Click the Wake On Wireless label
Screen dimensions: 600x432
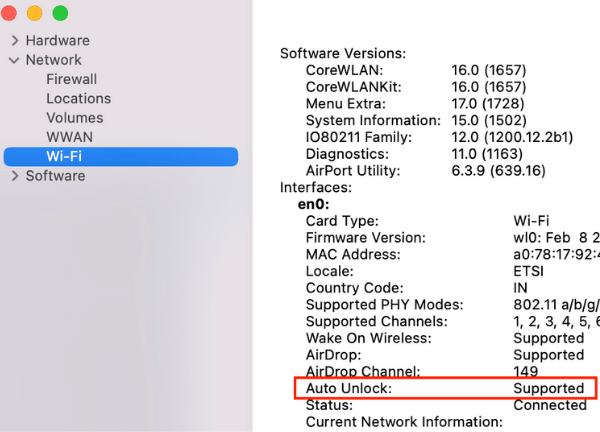[x=368, y=338]
